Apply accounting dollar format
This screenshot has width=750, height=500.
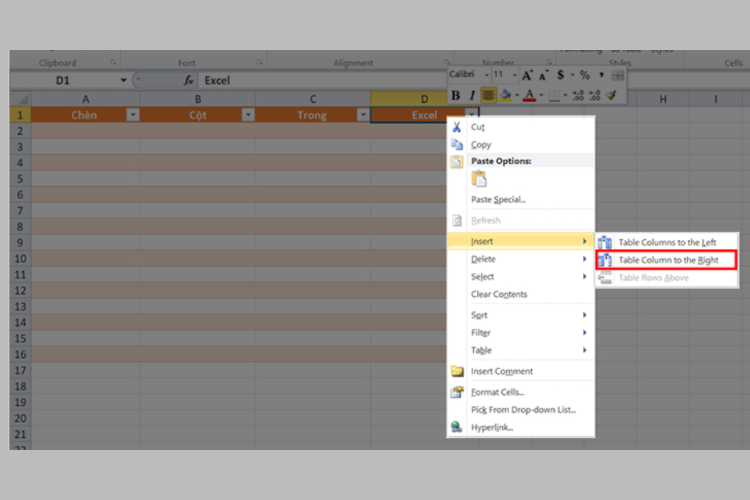[x=560, y=75]
